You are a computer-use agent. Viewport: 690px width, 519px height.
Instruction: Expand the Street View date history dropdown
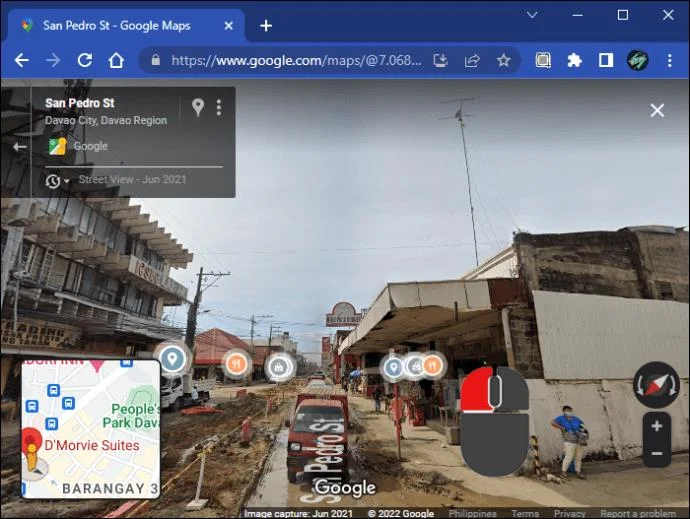pyautogui.click(x=57, y=180)
